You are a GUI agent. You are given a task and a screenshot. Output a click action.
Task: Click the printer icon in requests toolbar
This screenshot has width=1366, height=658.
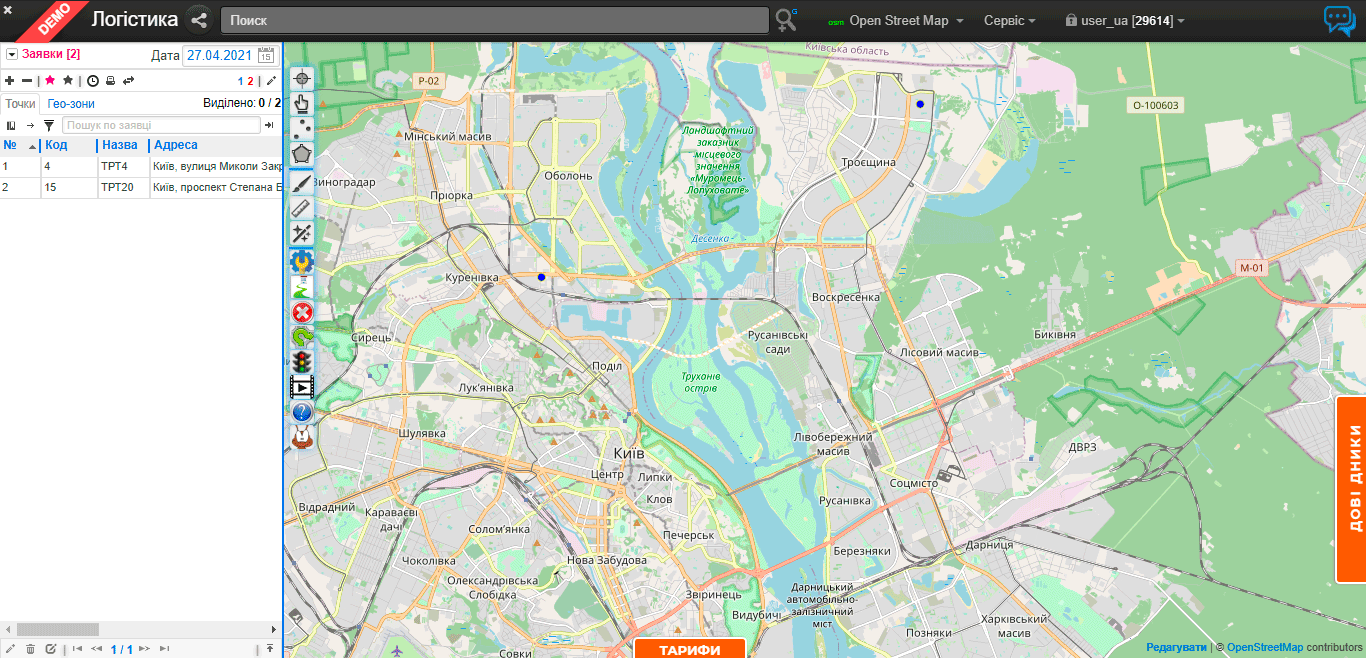[110, 80]
